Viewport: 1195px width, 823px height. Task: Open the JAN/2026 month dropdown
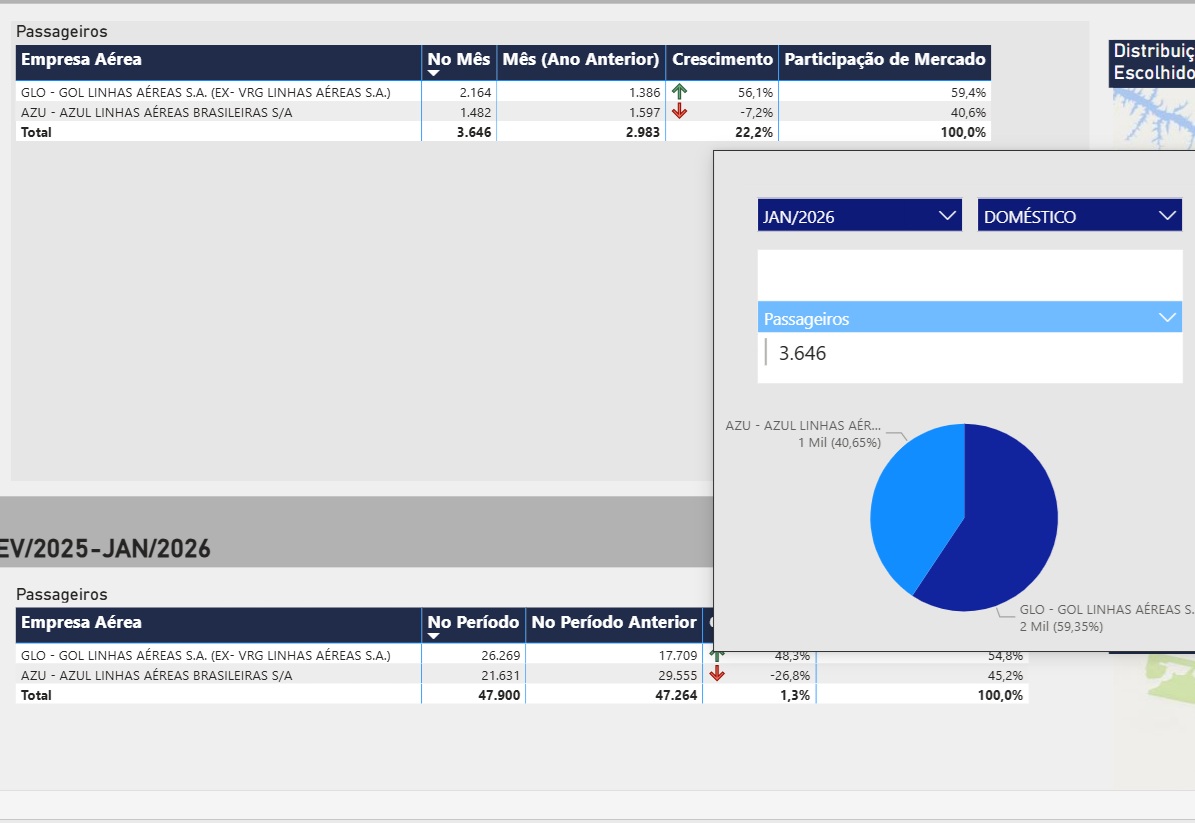pos(859,216)
